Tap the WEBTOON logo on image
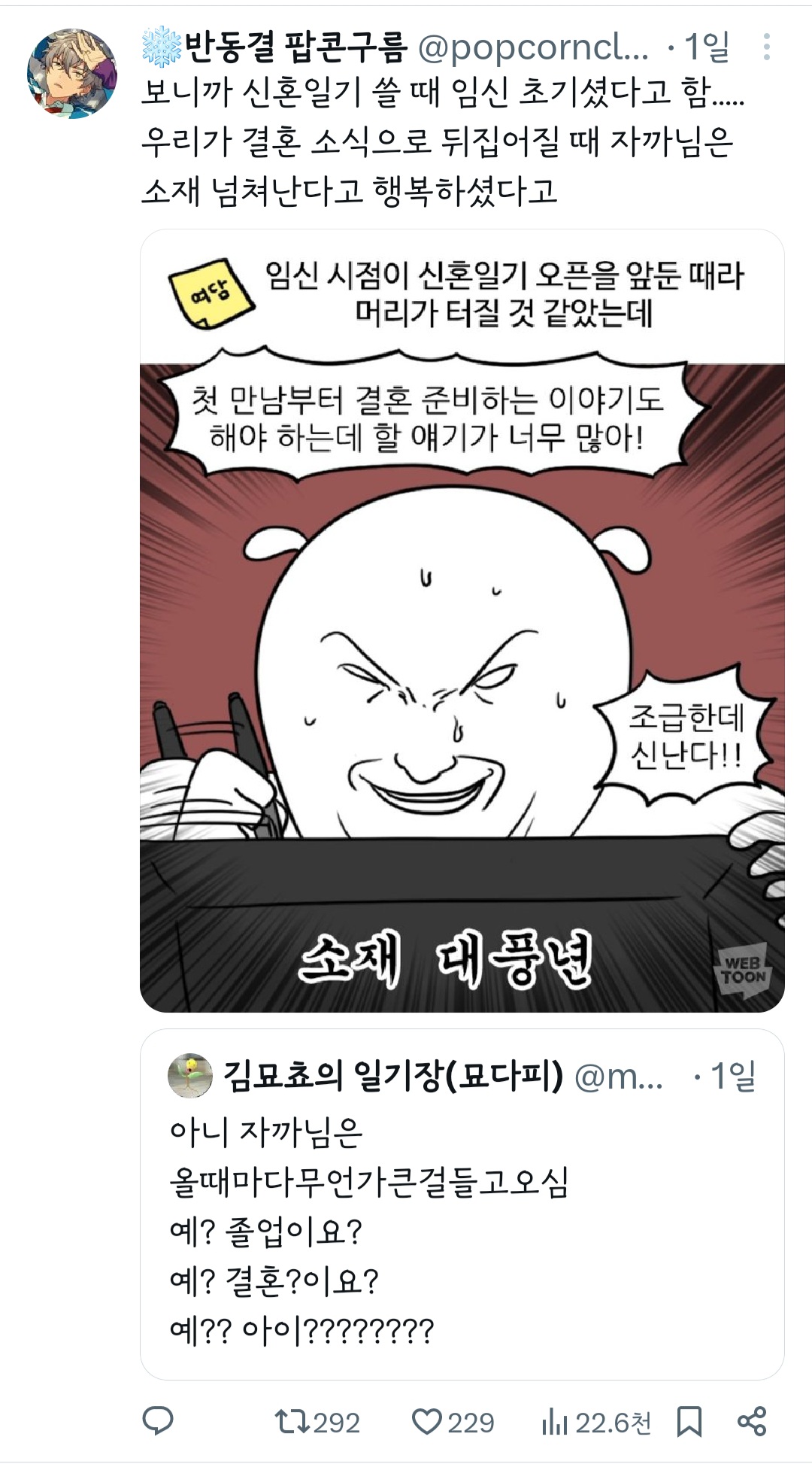The image size is (812, 1464). 743,970
